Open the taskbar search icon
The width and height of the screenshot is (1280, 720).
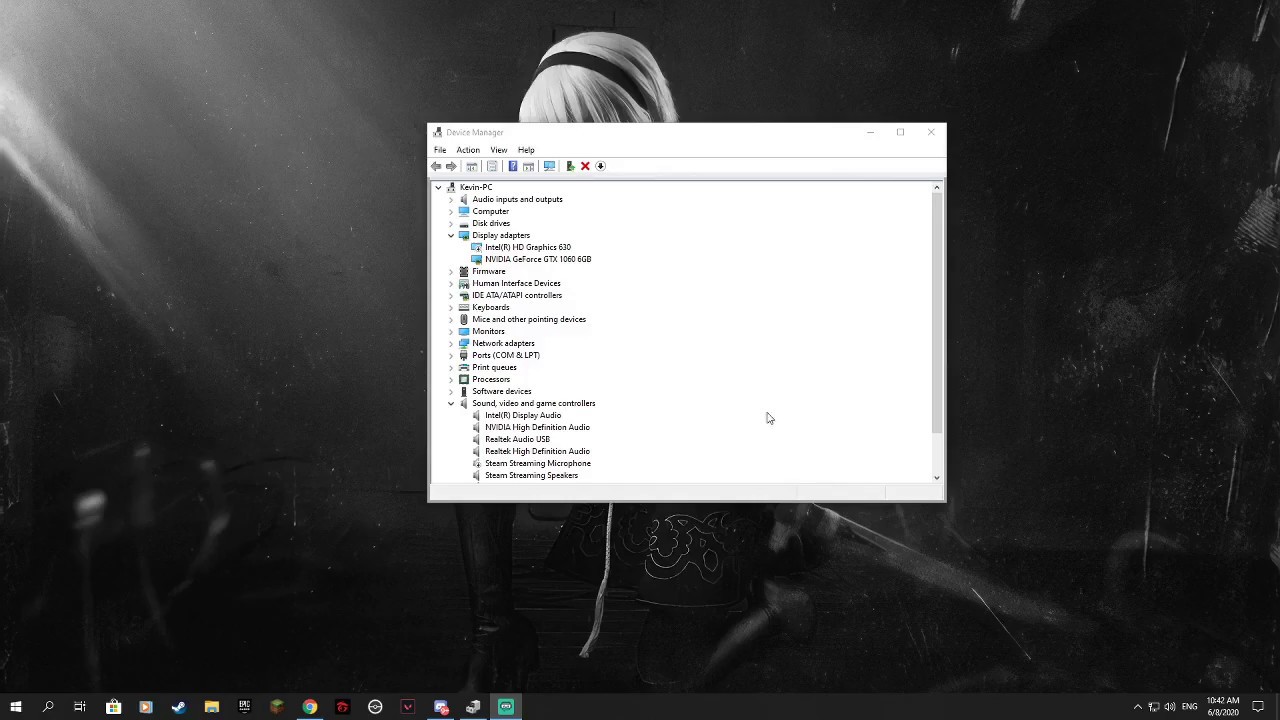click(48, 707)
